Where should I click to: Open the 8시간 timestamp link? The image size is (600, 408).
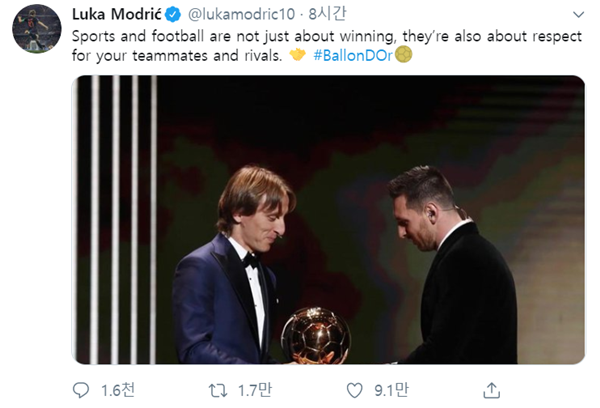[x=328, y=14]
